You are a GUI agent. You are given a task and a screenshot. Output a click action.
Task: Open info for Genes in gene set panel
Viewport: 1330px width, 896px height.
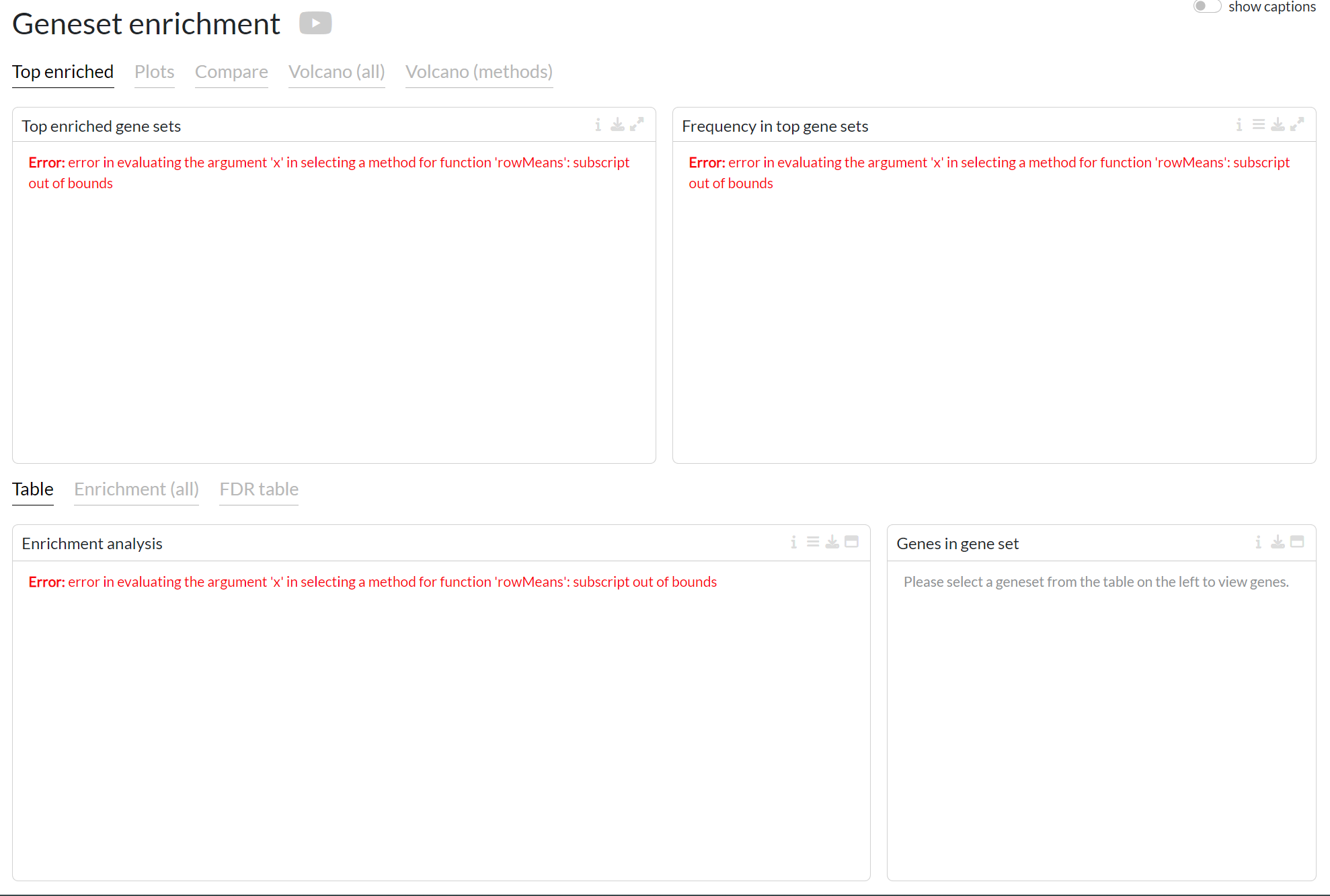click(1258, 542)
